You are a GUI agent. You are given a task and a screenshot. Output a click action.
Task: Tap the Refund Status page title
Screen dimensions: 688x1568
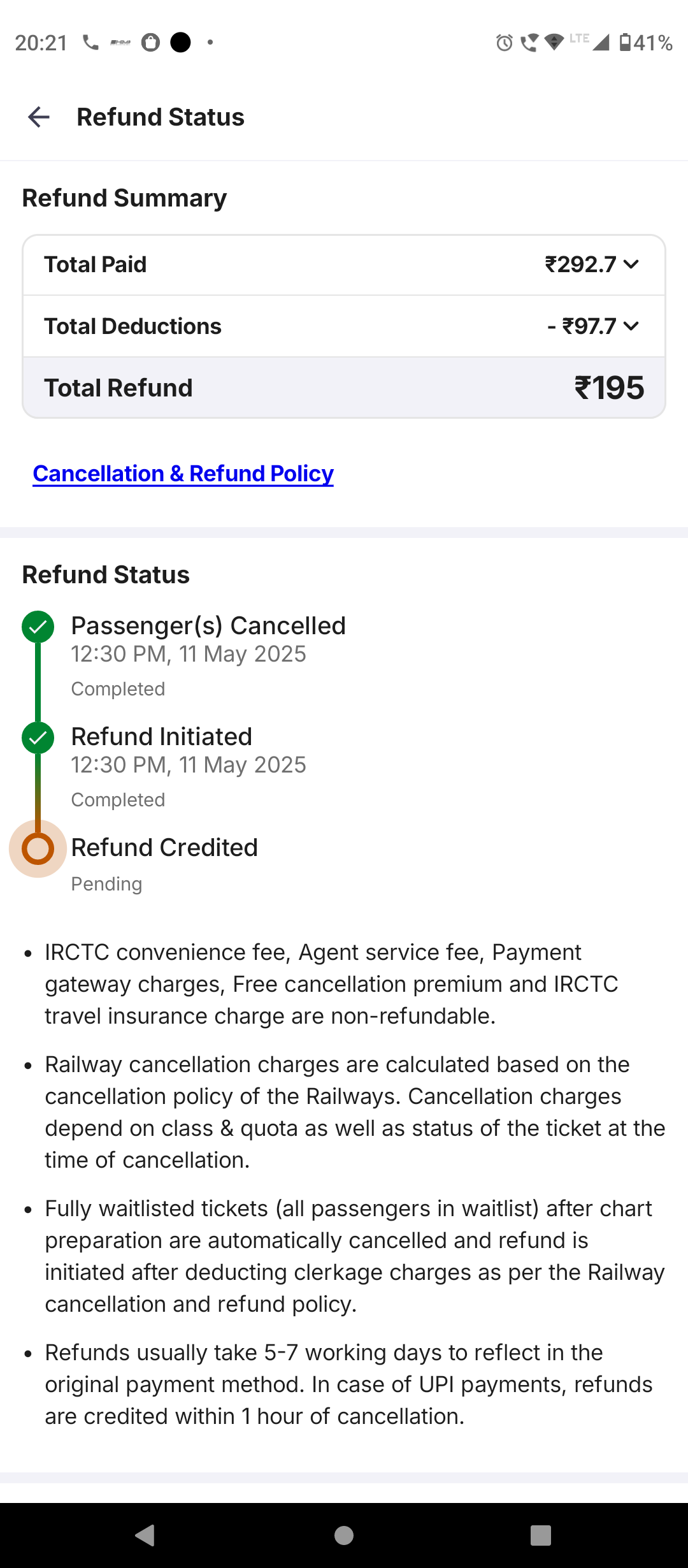(161, 117)
